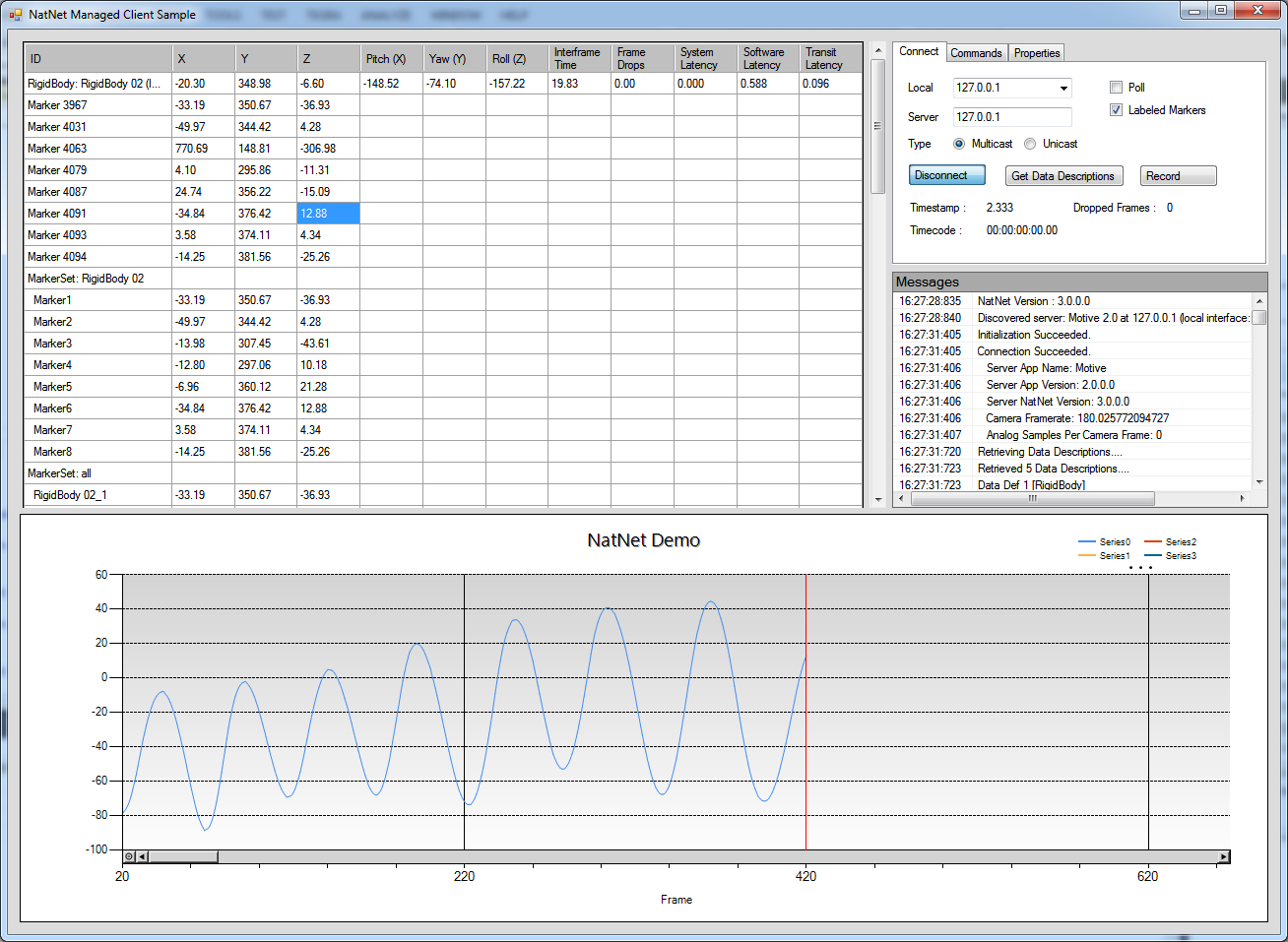Enable the Poll checkbox
Viewport: 1288px width, 942px height.
(1116, 88)
